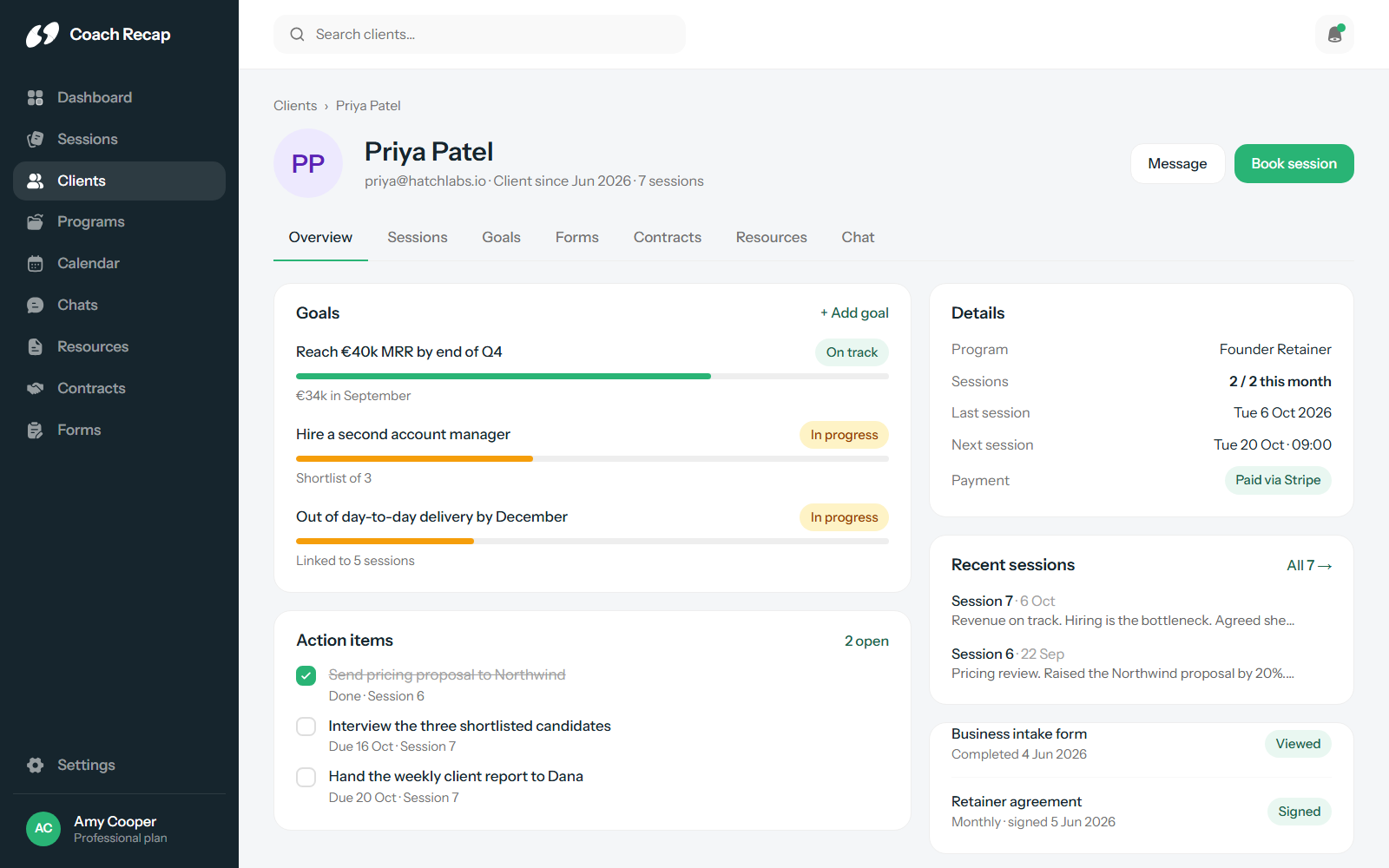Click the Chats bubble icon

(x=36, y=306)
